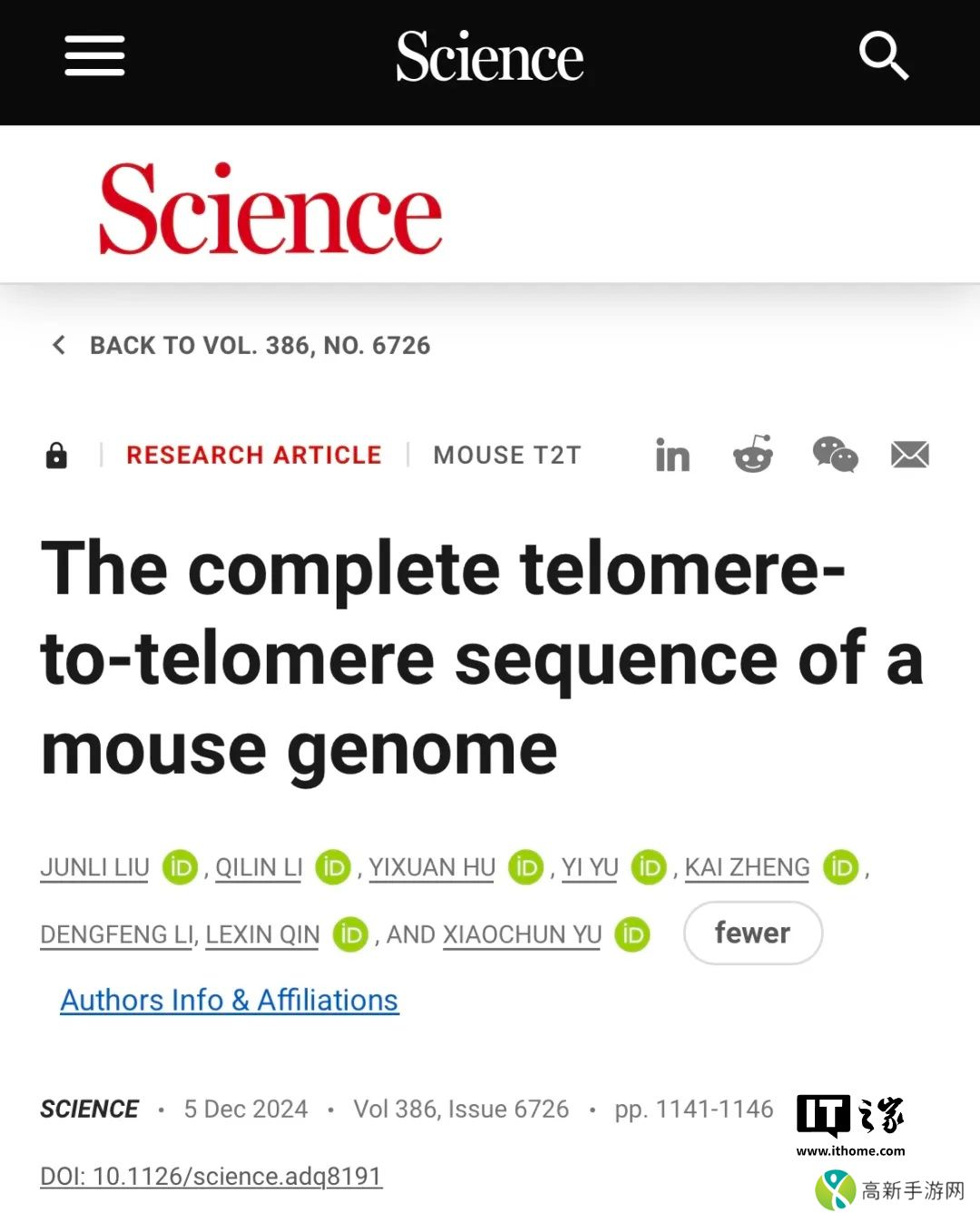The image size is (980, 1213).
Task: Click the red Science journal logo
Action: tap(270, 210)
